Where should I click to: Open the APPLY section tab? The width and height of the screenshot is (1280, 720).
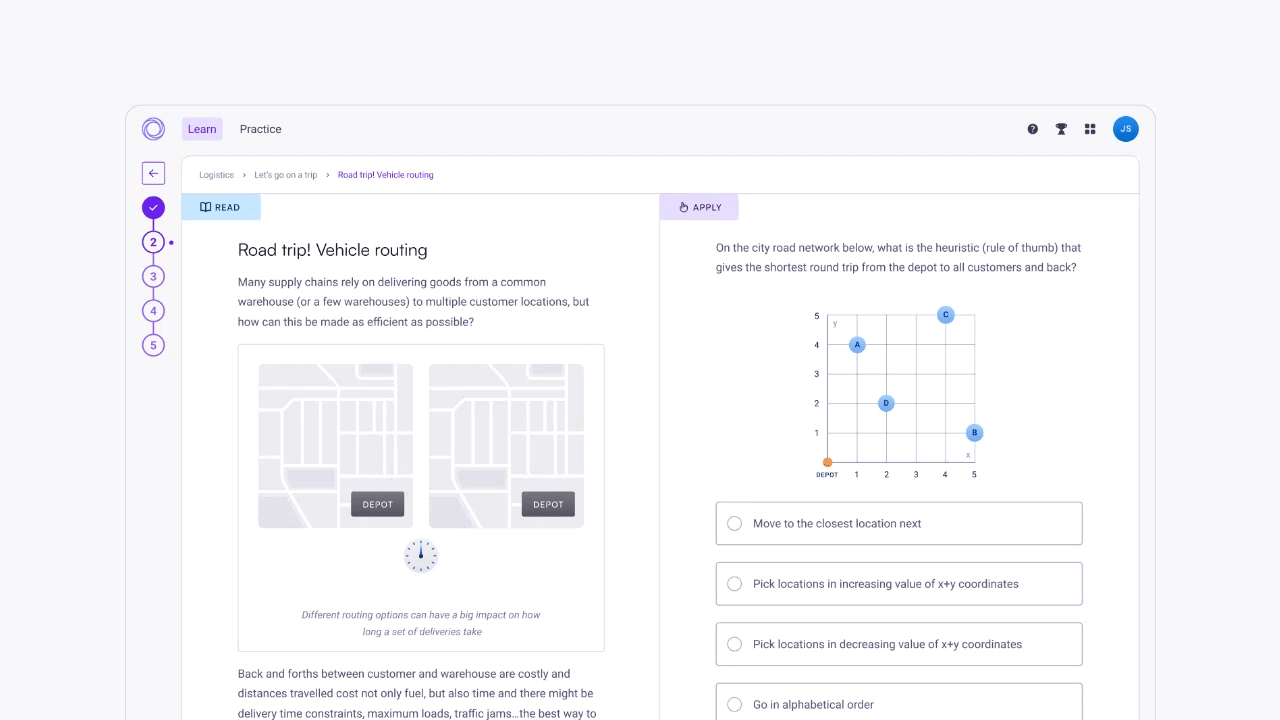point(699,208)
